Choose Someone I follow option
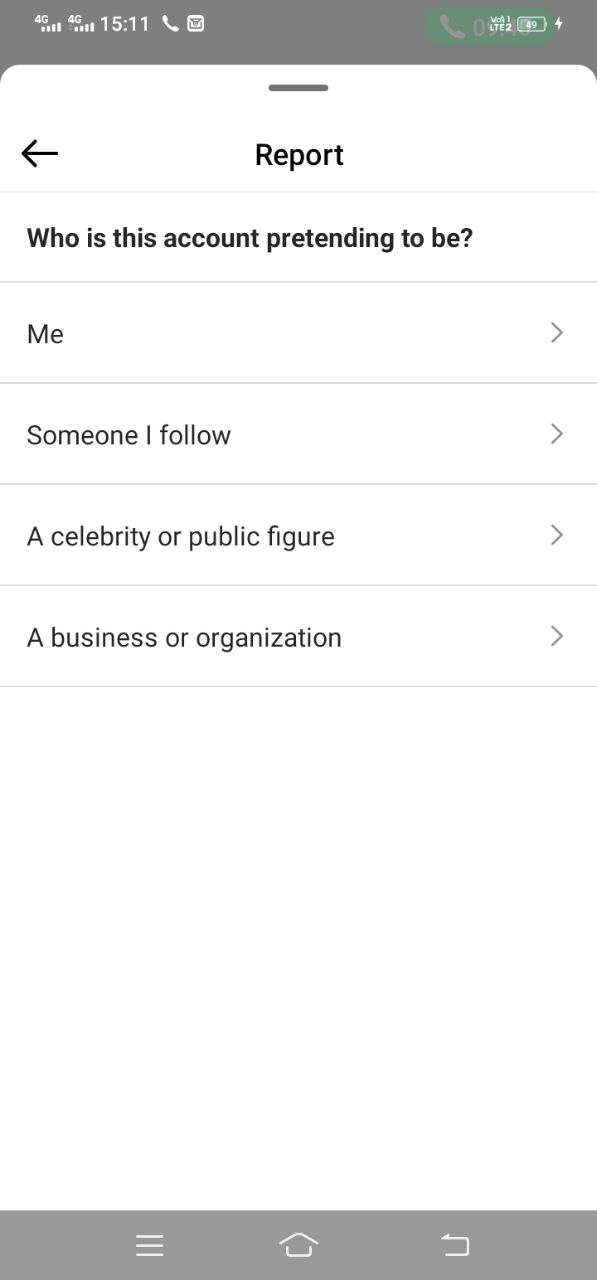 298,434
